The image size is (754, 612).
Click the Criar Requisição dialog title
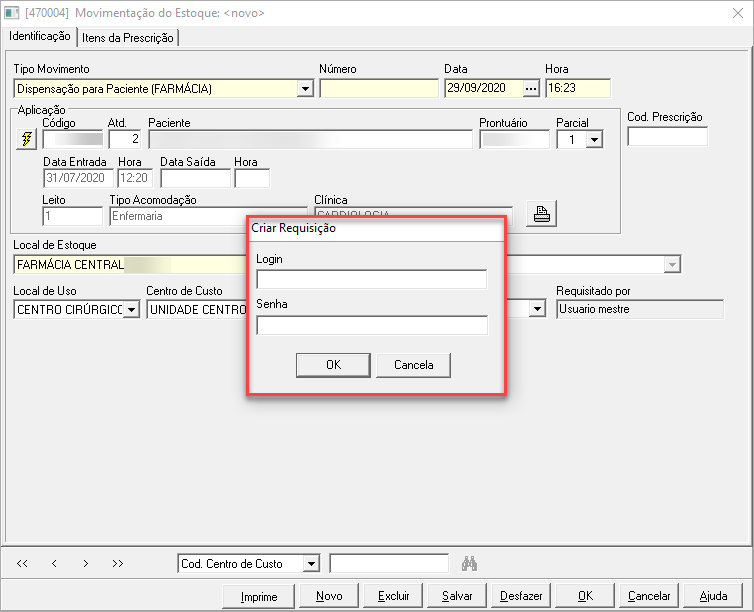(x=293, y=228)
